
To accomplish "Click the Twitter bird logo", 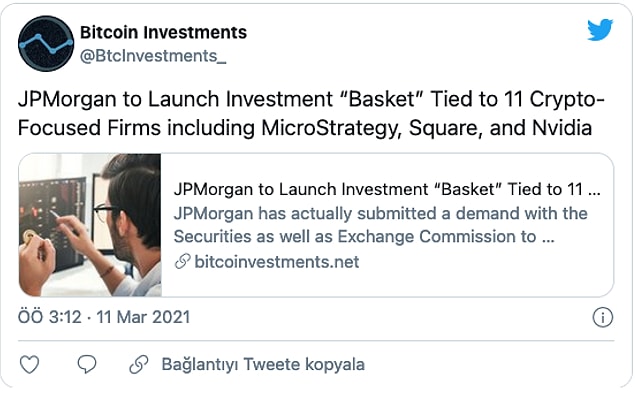I will (x=600, y=30).
